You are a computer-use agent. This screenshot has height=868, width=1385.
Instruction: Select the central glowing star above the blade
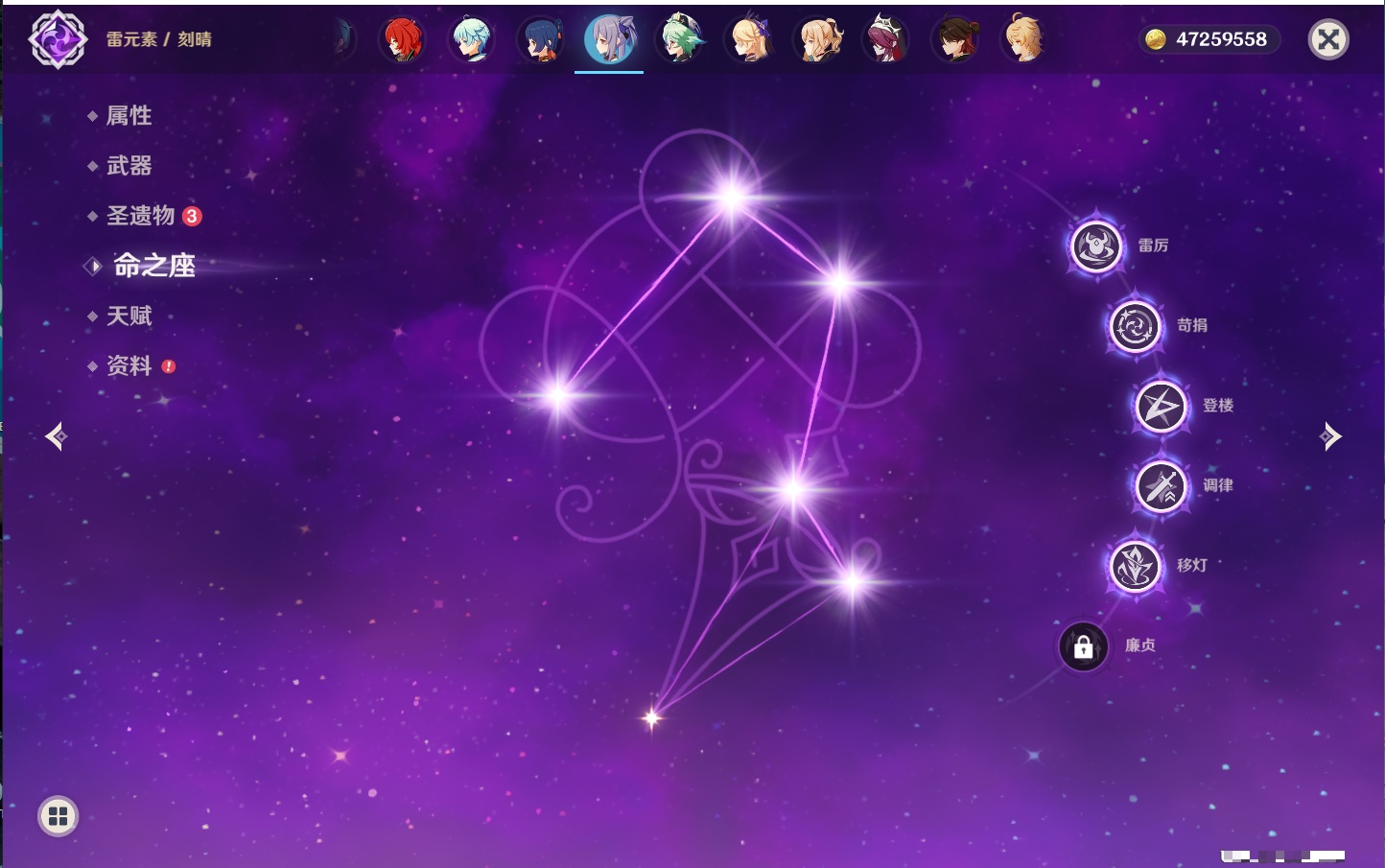point(792,490)
